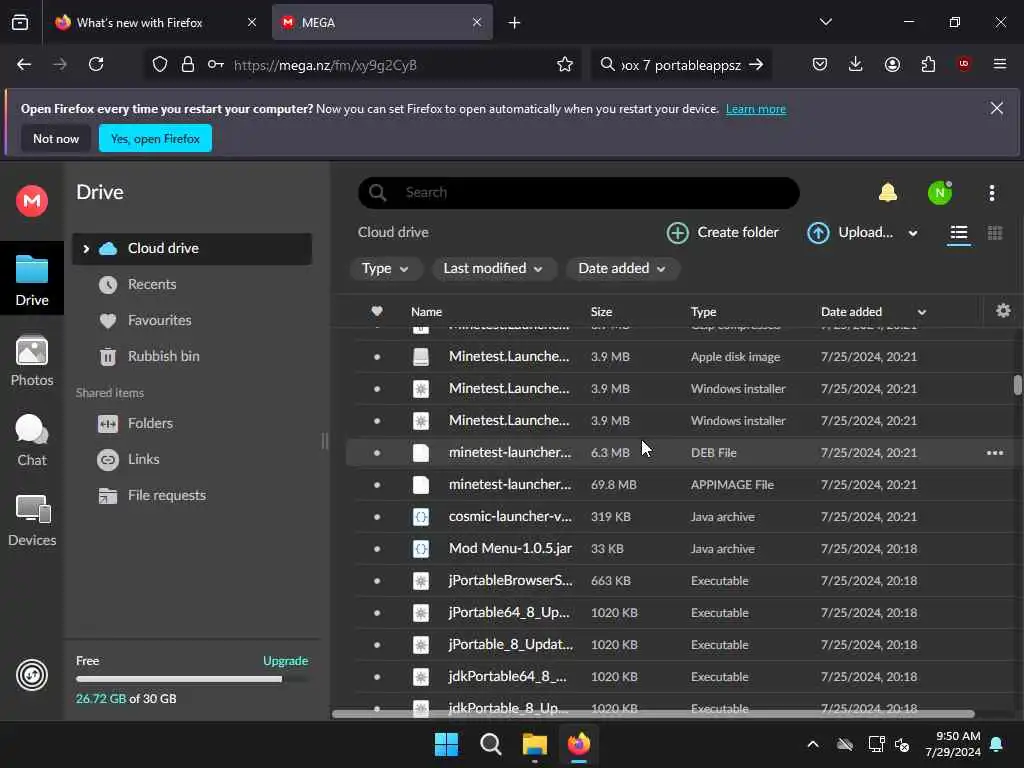Expand the Cloud drive tree arrow
Image resolution: width=1024 pixels, height=768 pixels.
pyautogui.click(x=86, y=249)
